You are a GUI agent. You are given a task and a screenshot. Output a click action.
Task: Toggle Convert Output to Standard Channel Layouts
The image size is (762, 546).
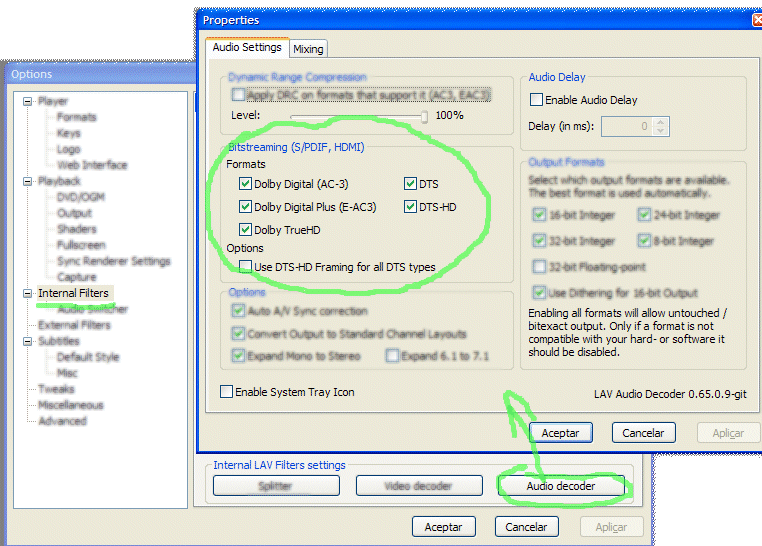[238, 333]
